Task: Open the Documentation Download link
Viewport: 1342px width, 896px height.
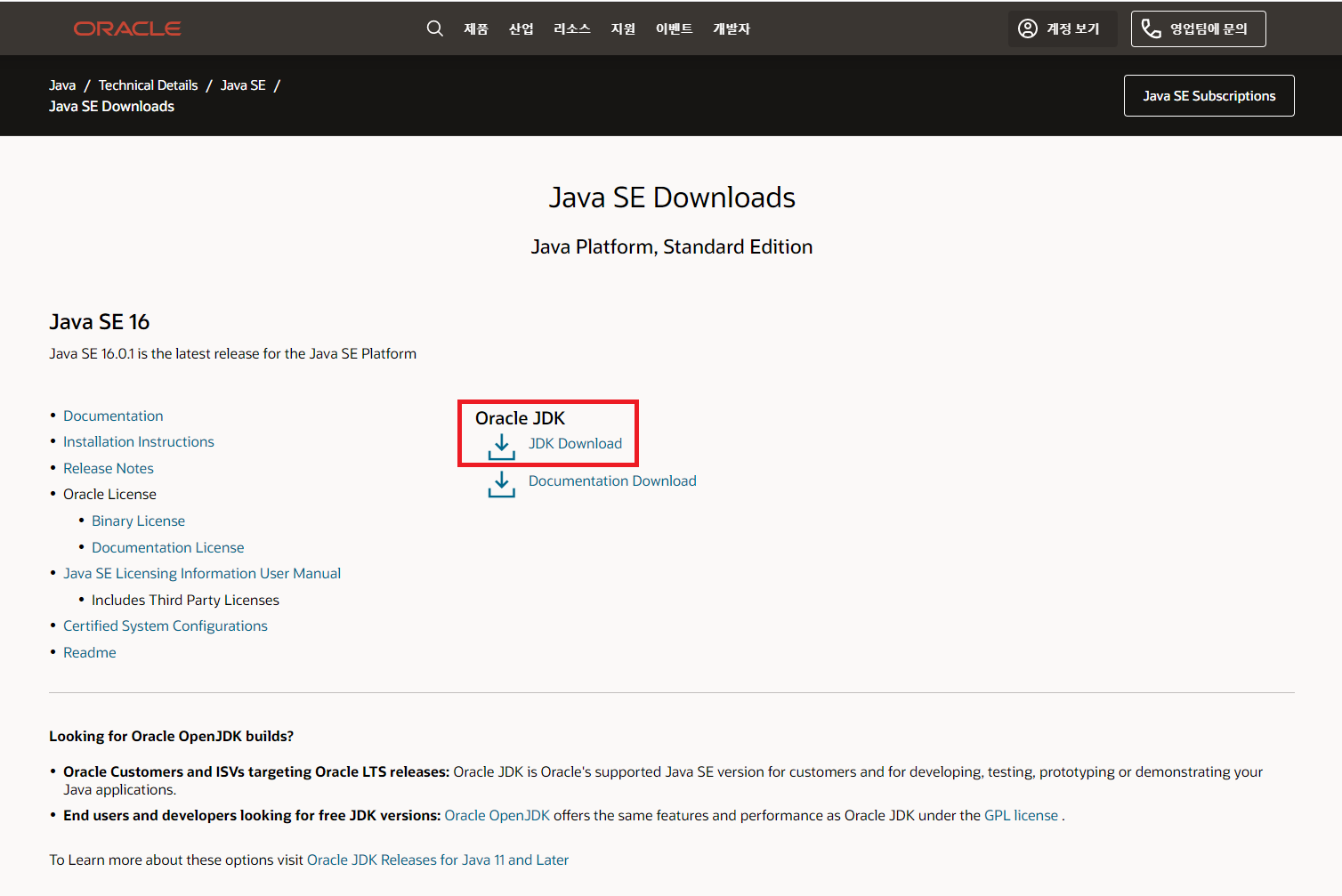Action: pyautogui.click(x=612, y=480)
